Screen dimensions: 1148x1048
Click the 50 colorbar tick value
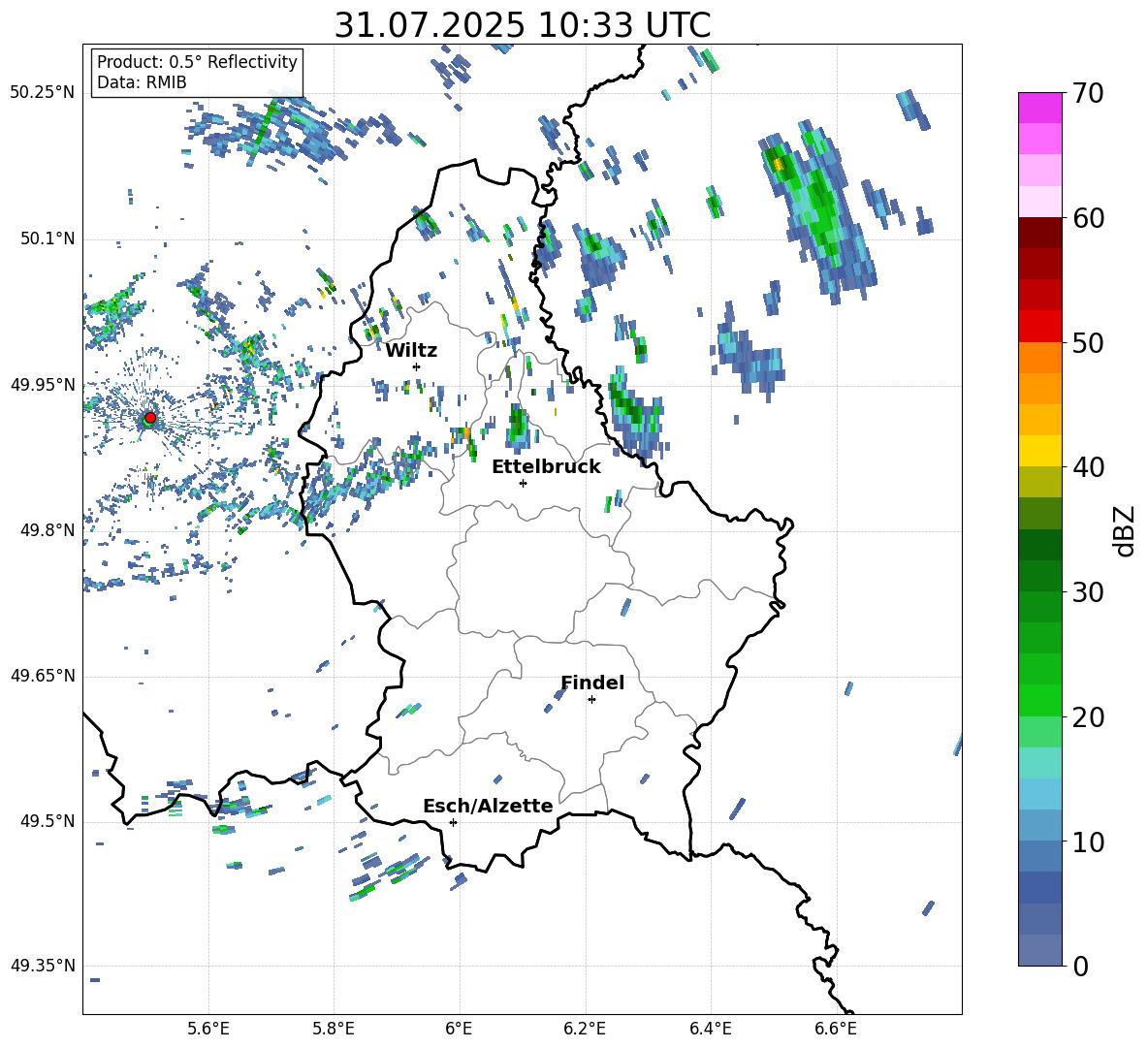[1088, 342]
